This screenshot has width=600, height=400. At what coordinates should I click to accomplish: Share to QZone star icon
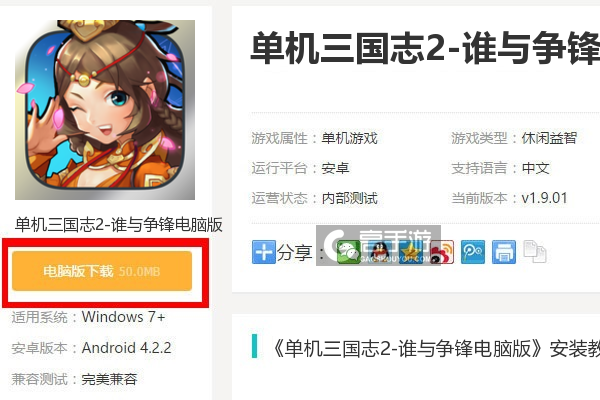[x=411, y=252]
